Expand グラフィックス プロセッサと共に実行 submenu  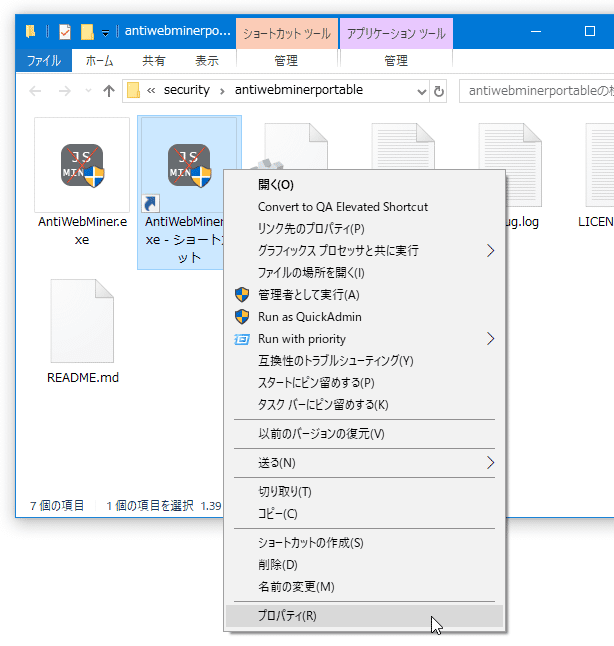pos(364,250)
